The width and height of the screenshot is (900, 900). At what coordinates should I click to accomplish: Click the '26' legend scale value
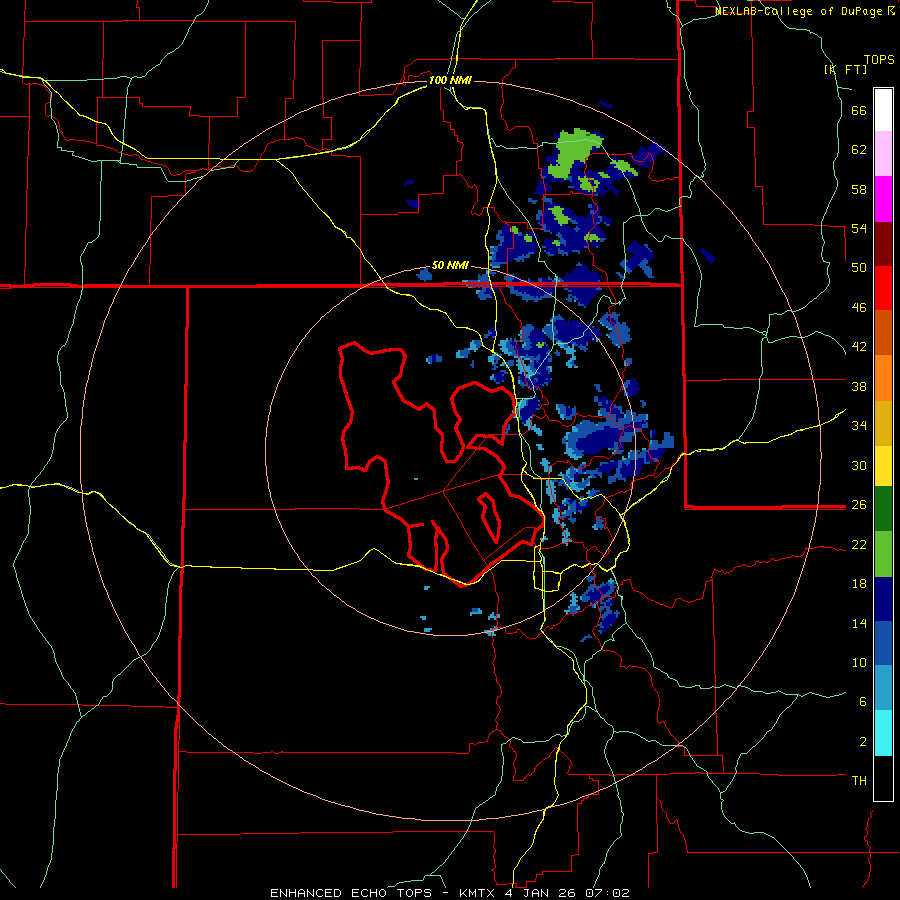(x=859, y=505)
